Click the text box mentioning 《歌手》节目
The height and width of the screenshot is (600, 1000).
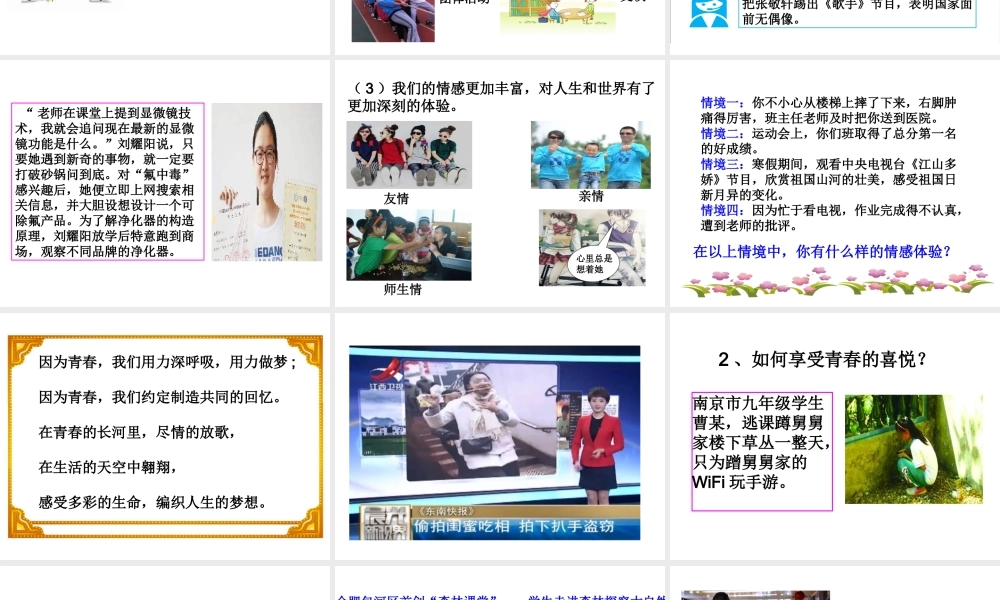(857, 13)
